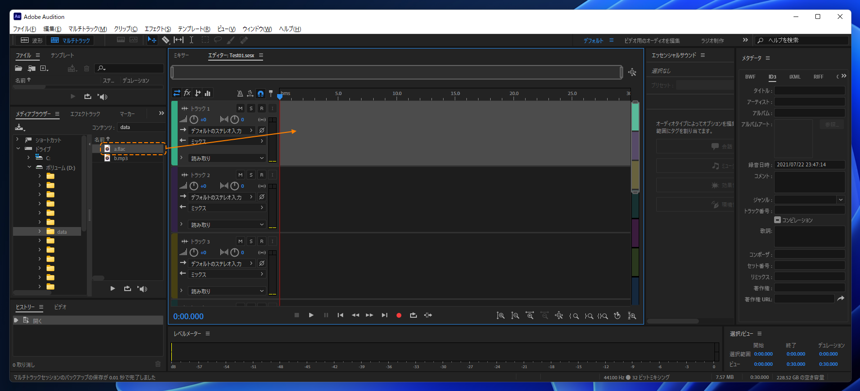The height and width of the screenshot is (391, 860).
Task: Select the Razor tool in the toolbar
Action: (x=166, y=40)
